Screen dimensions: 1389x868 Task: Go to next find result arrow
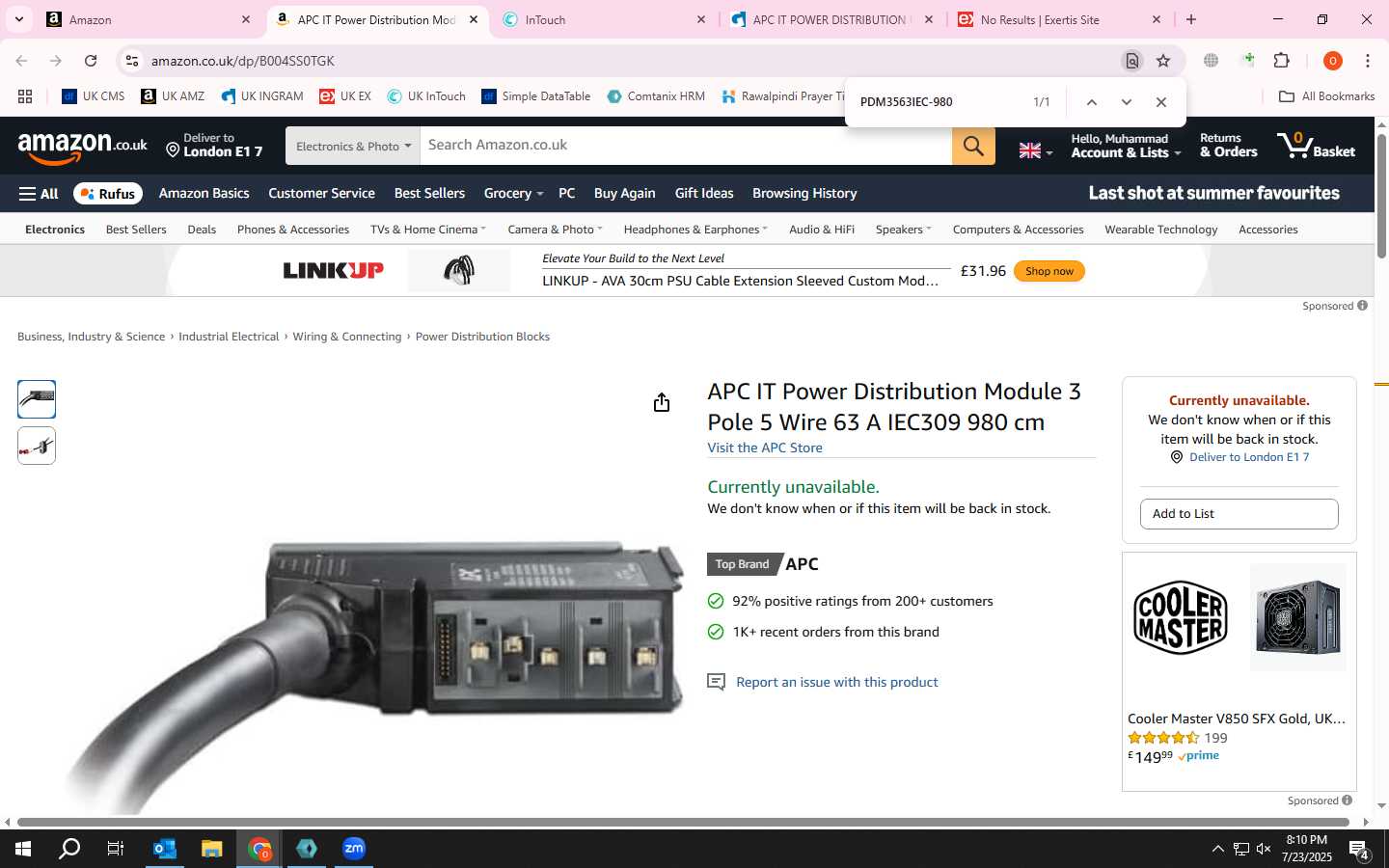coord(1126,102)
